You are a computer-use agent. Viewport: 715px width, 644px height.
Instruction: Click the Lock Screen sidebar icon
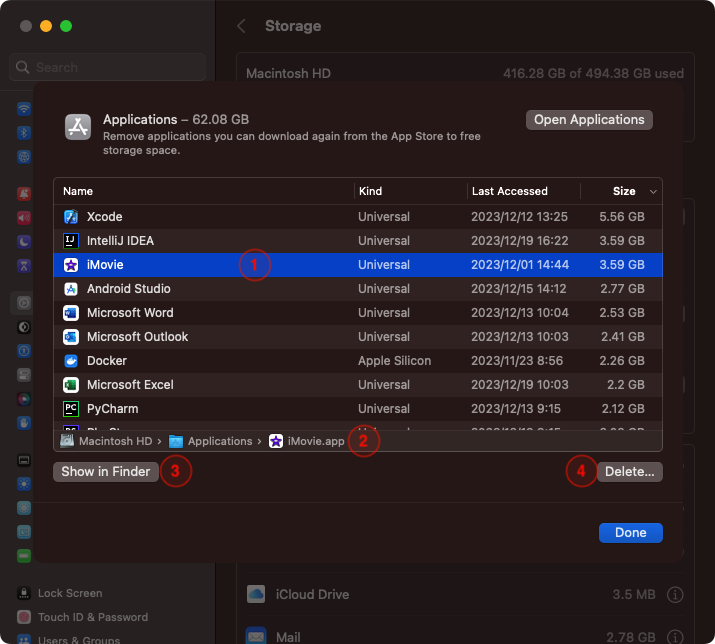(24, 593)
